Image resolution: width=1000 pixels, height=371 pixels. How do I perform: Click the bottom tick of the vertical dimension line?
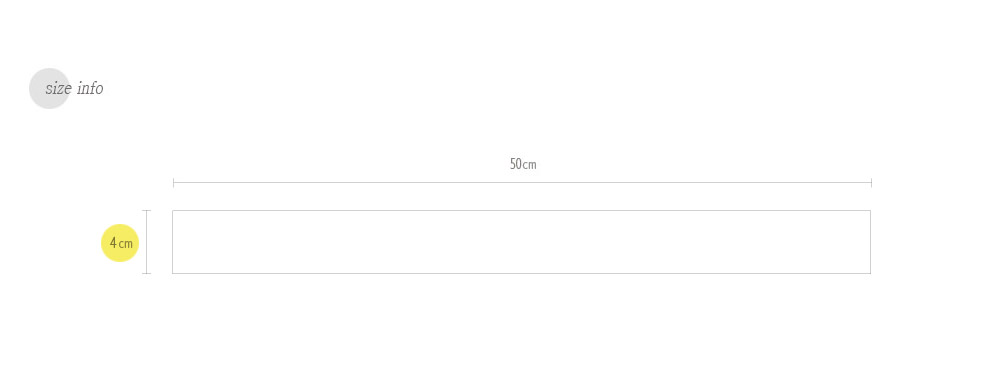coord(147,273)
